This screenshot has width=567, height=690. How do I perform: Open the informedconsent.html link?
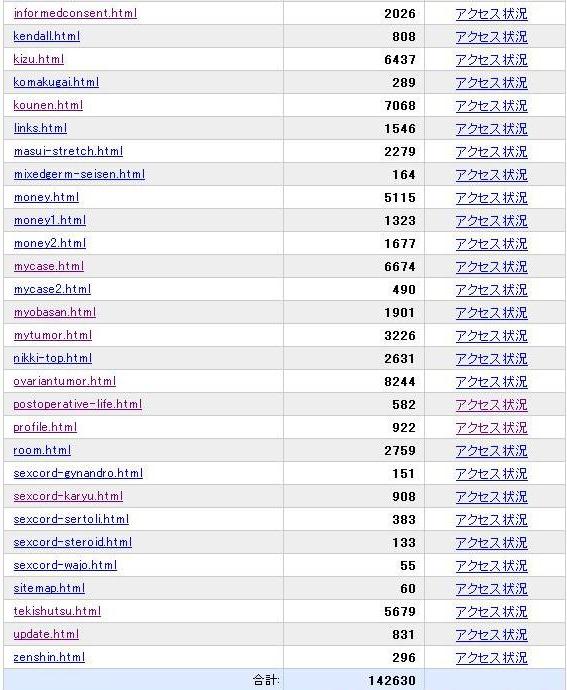(x=75, y=13)
